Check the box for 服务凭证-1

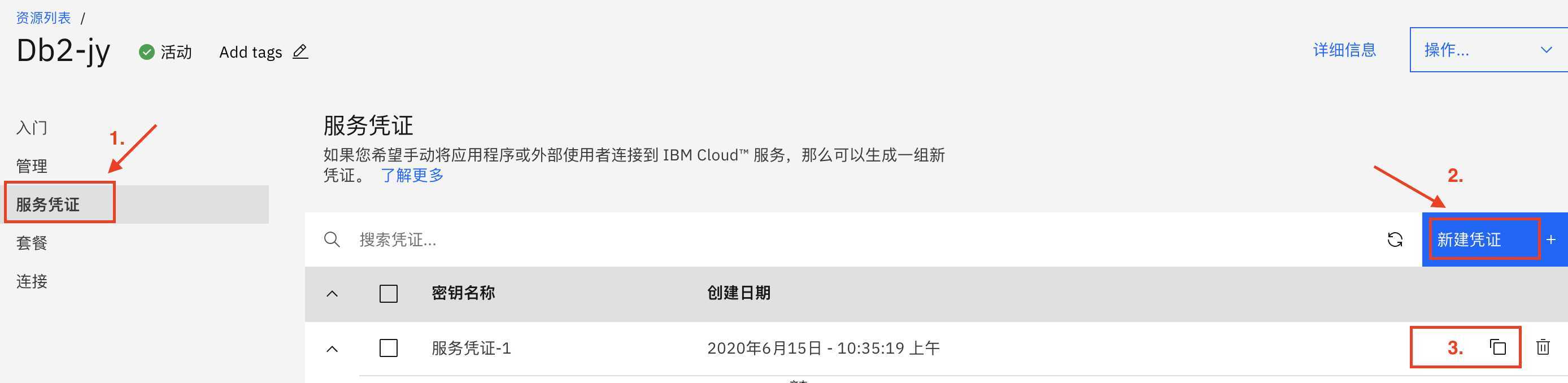pyautogui.click(x=389, y=349)
